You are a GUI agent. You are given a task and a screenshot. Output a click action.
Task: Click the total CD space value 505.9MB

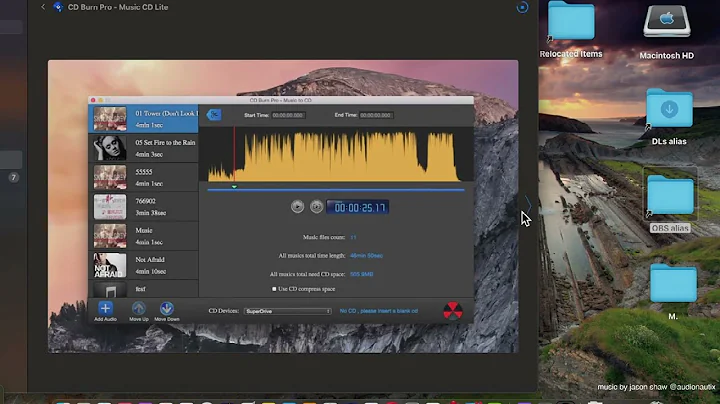[361, 274]
